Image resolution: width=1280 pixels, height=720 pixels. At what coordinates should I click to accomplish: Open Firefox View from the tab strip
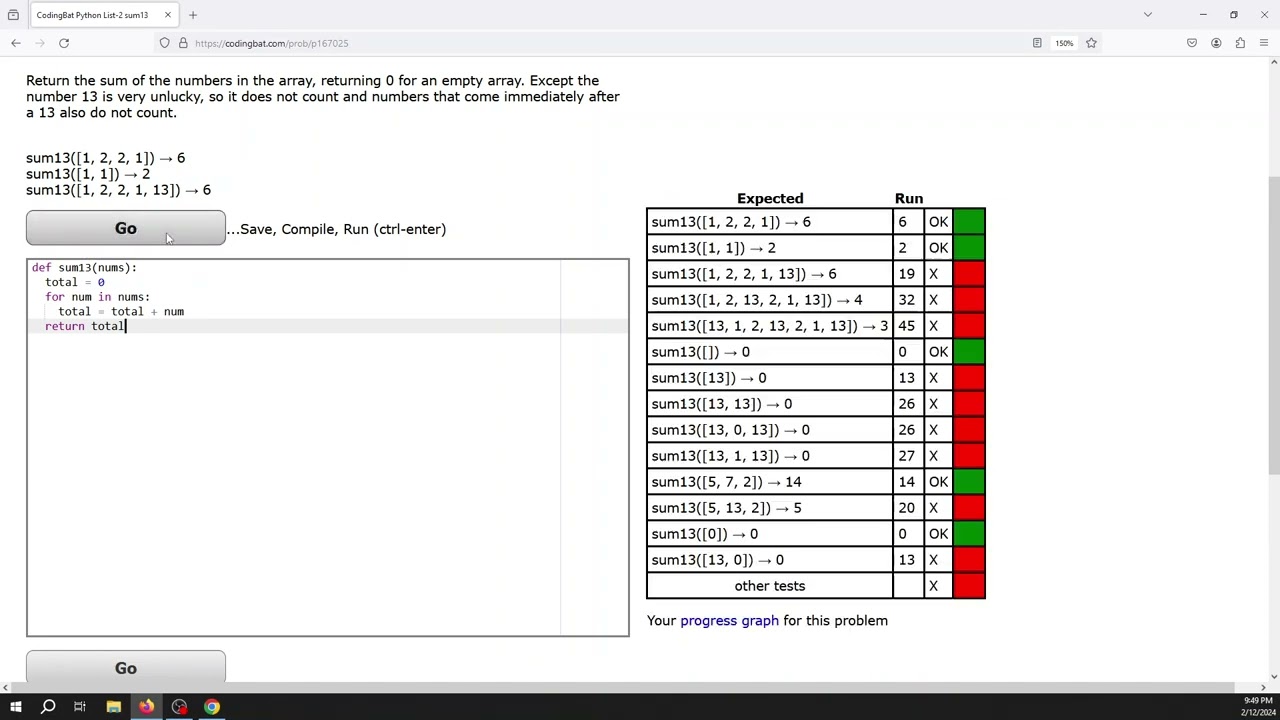[x=13, y=15]
